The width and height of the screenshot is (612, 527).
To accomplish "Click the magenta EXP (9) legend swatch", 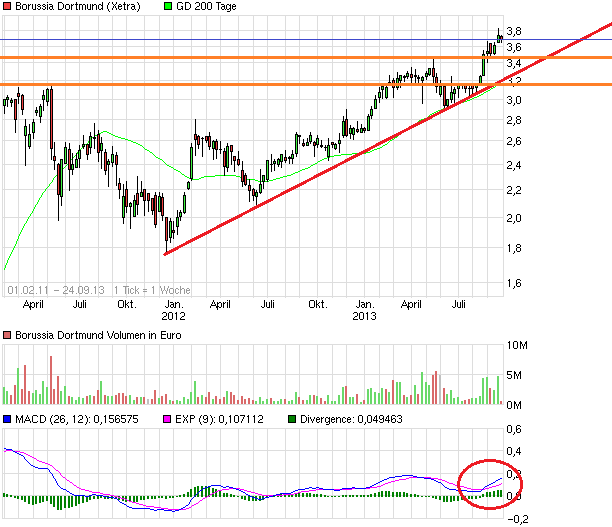I will coord(167,419).
